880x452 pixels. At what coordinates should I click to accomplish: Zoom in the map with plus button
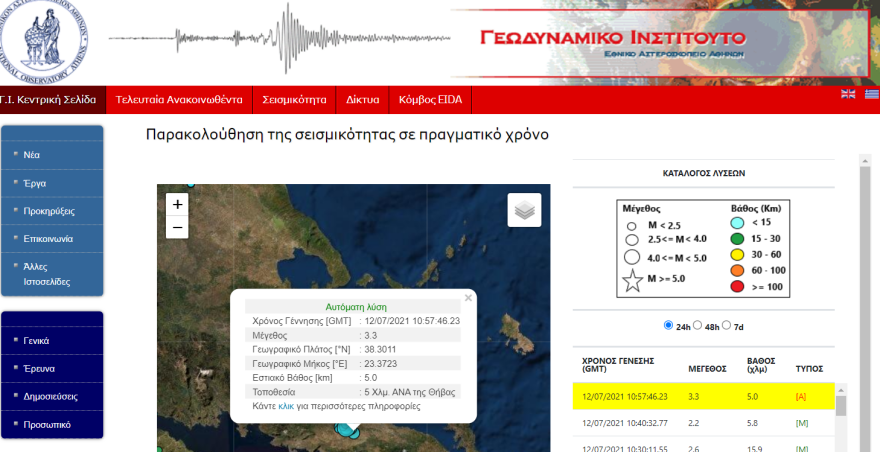click(x=177, y=204)
